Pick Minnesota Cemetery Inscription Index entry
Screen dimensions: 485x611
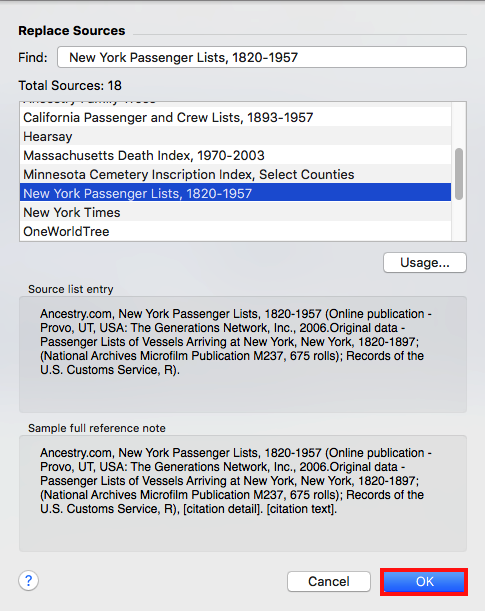(235, 175)
